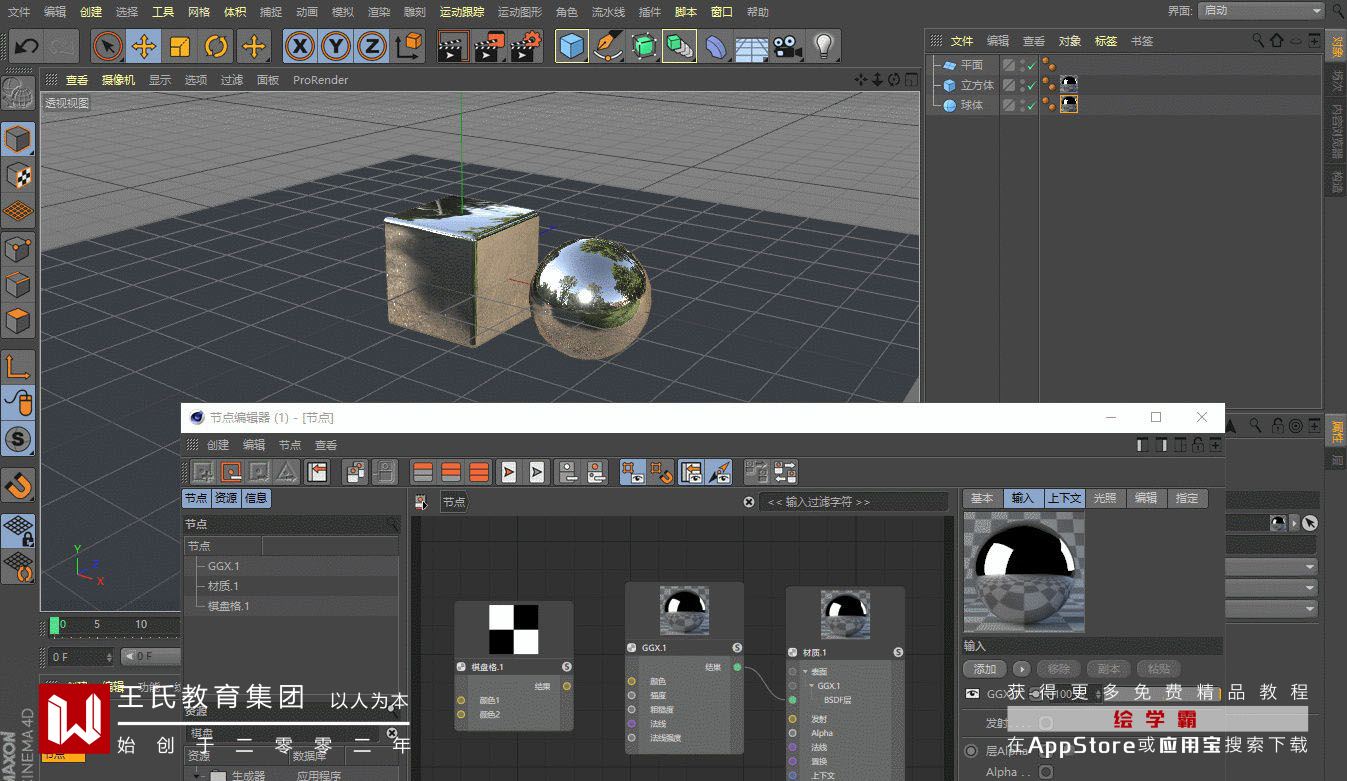The image size is (1347, 781).
Task: Collapse the 表面 group in 材质.1 node
Action: click(x=805, y=672)
